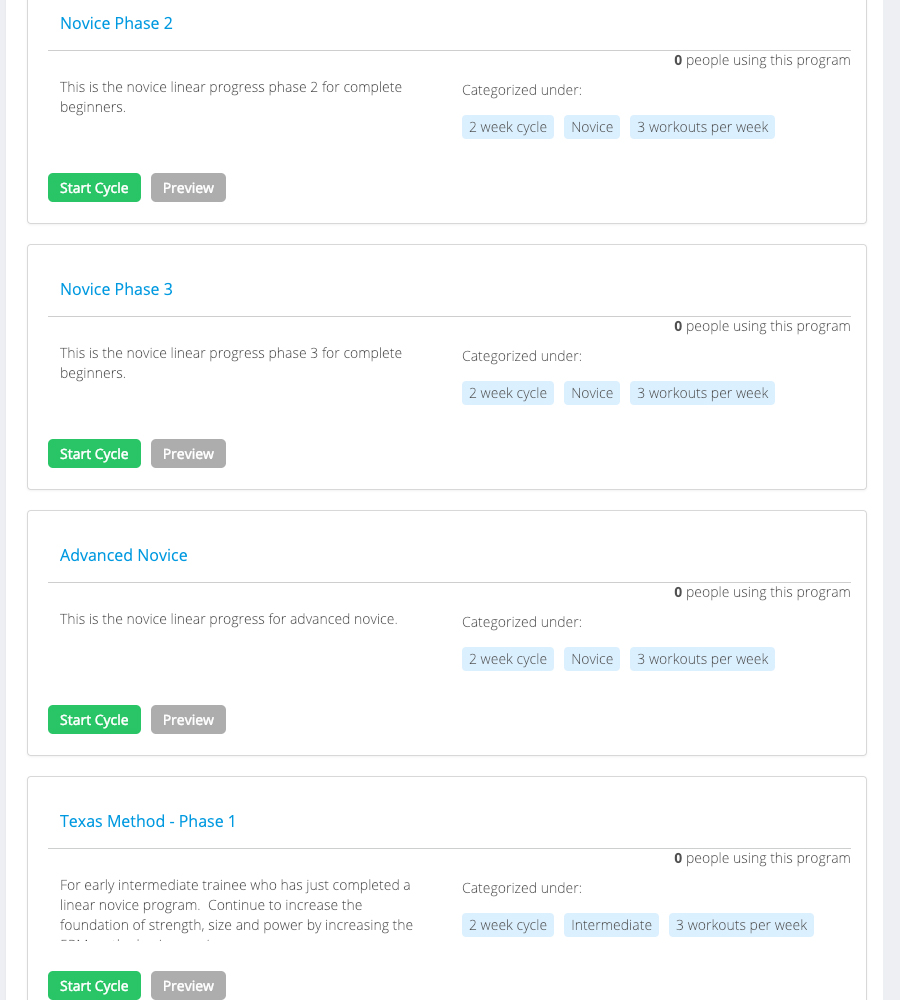Click 3 workouts per week tag in Texas Method
This screenshot has height=1000, width=900.
(x=741, y=925)
